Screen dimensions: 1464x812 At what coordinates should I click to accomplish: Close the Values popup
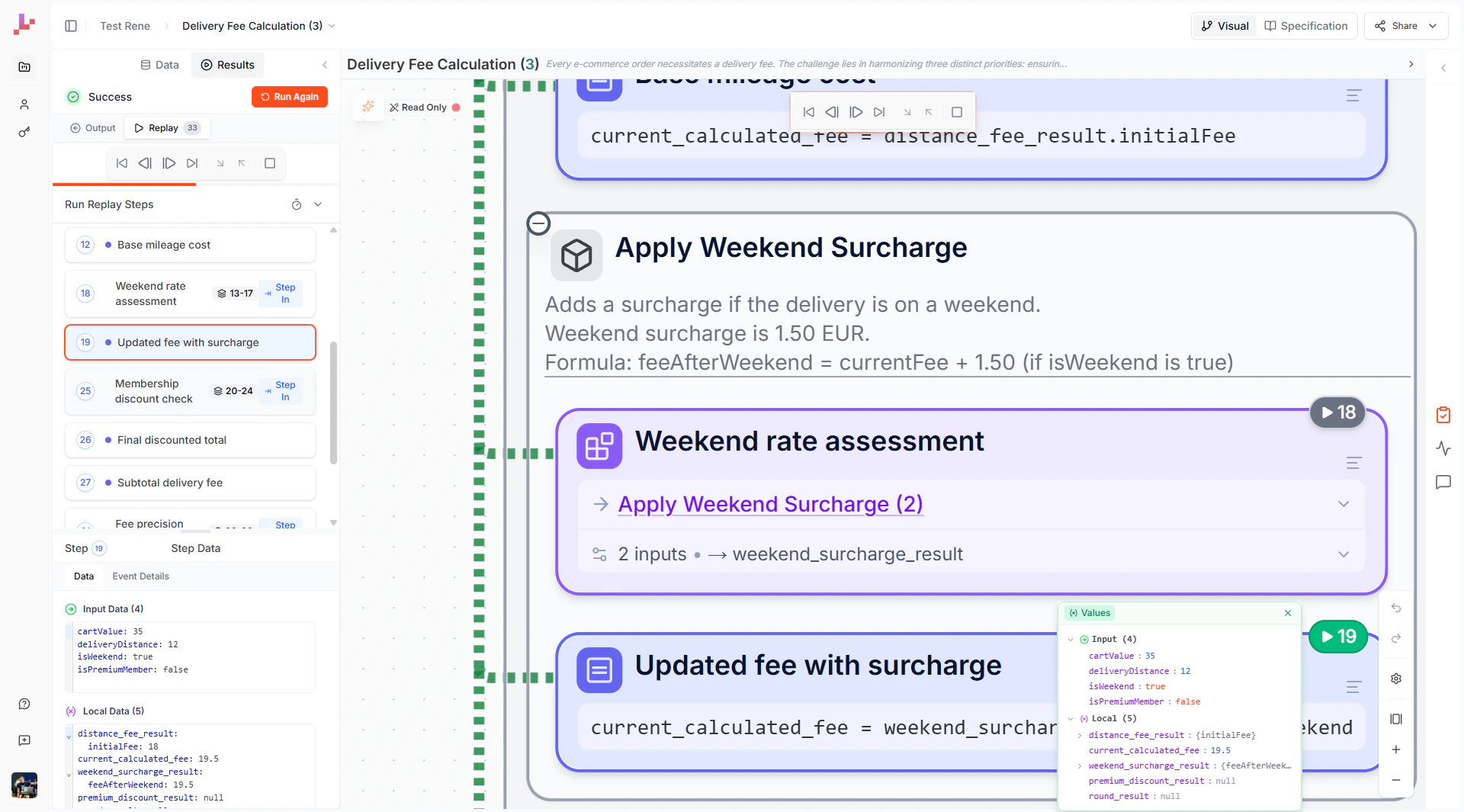tap(1288, 613)
